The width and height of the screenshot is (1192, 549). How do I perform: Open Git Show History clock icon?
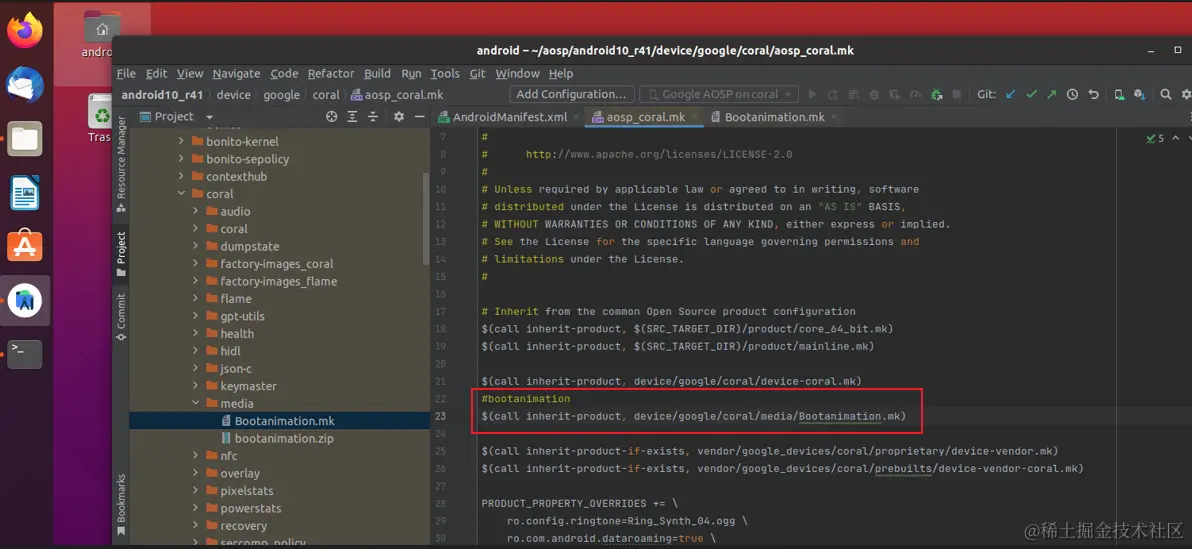tap(1072, 94)
